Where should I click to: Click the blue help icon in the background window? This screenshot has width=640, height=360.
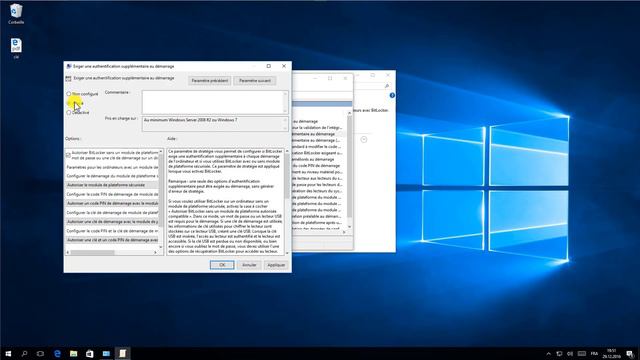click(x=392, y=96)
